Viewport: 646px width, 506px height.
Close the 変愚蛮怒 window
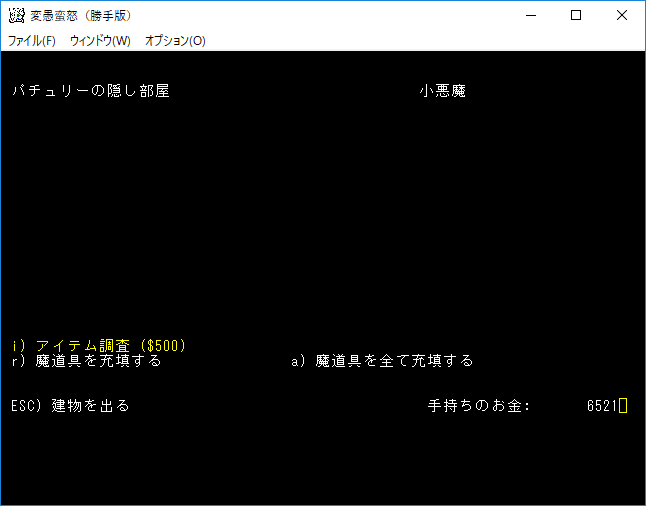pyautogui.click(x=622, y=15)
